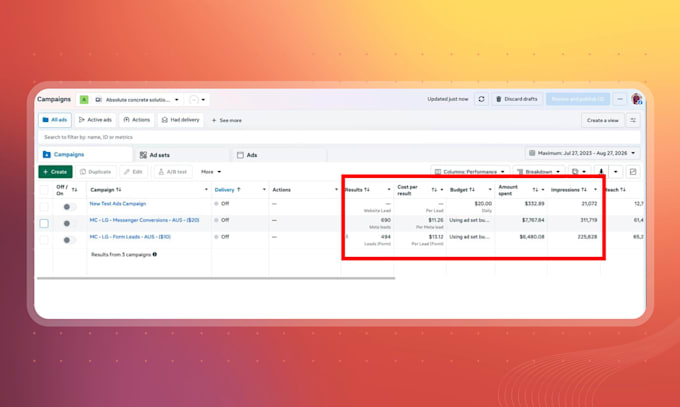Sort by the Impressions column
This screenshot has width=680, height=407.
[569, 190]
